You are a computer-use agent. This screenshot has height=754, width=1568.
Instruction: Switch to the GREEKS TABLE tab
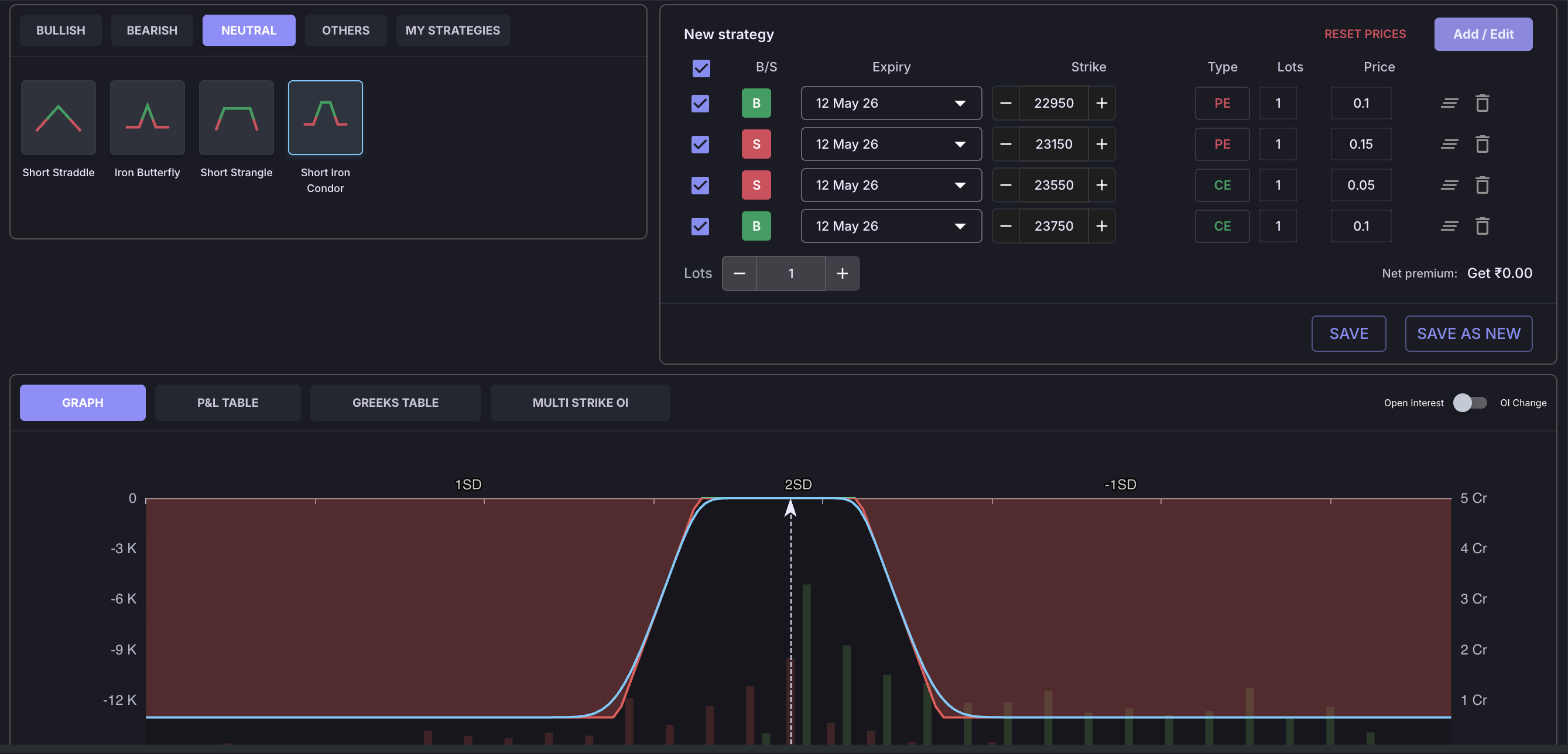pyautogui.click(x=396, y=403)
